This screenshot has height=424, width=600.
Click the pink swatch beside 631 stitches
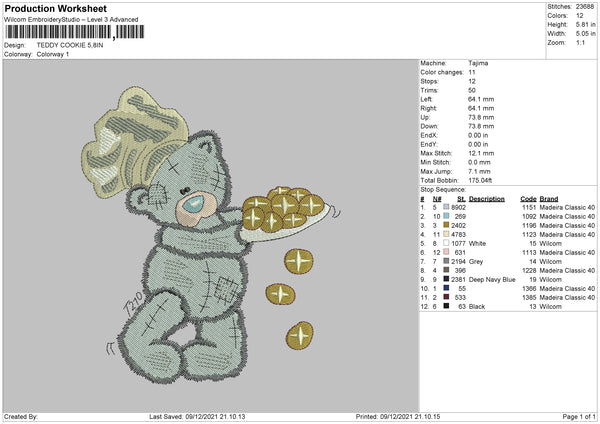pos(446,252)
